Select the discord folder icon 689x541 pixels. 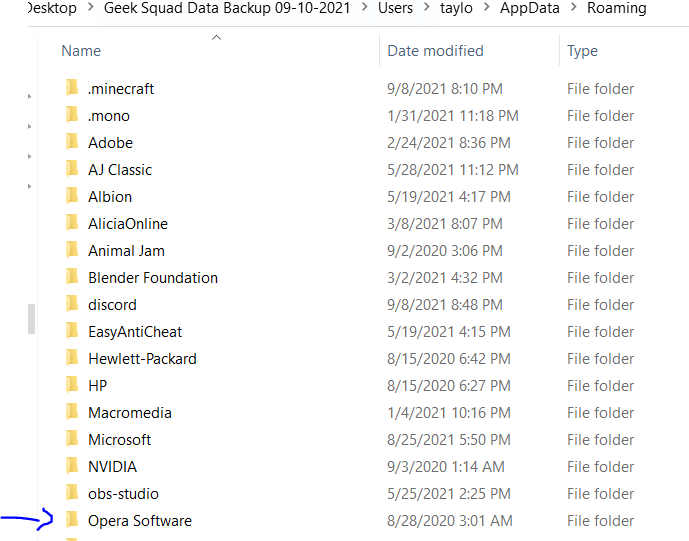72,304
